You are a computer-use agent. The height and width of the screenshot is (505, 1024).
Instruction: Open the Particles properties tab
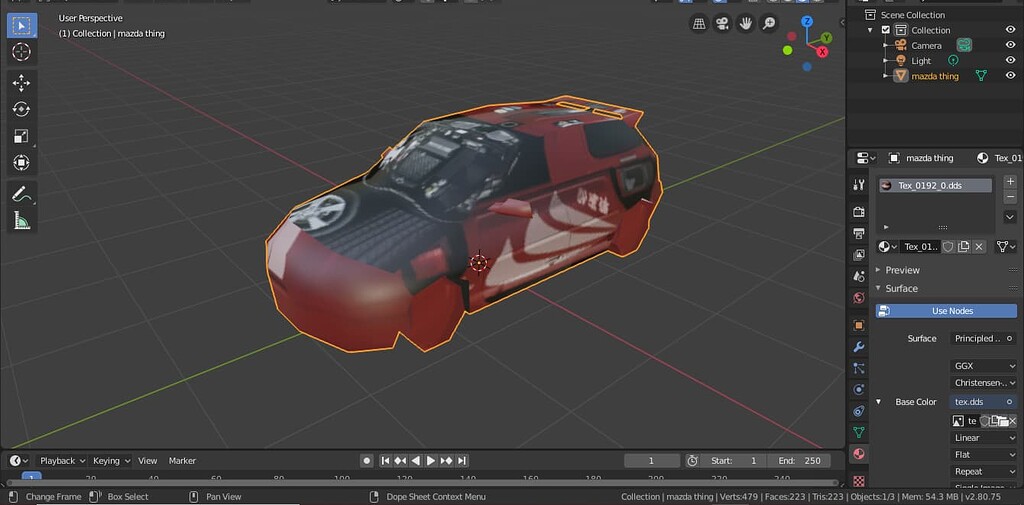(859, 368)
